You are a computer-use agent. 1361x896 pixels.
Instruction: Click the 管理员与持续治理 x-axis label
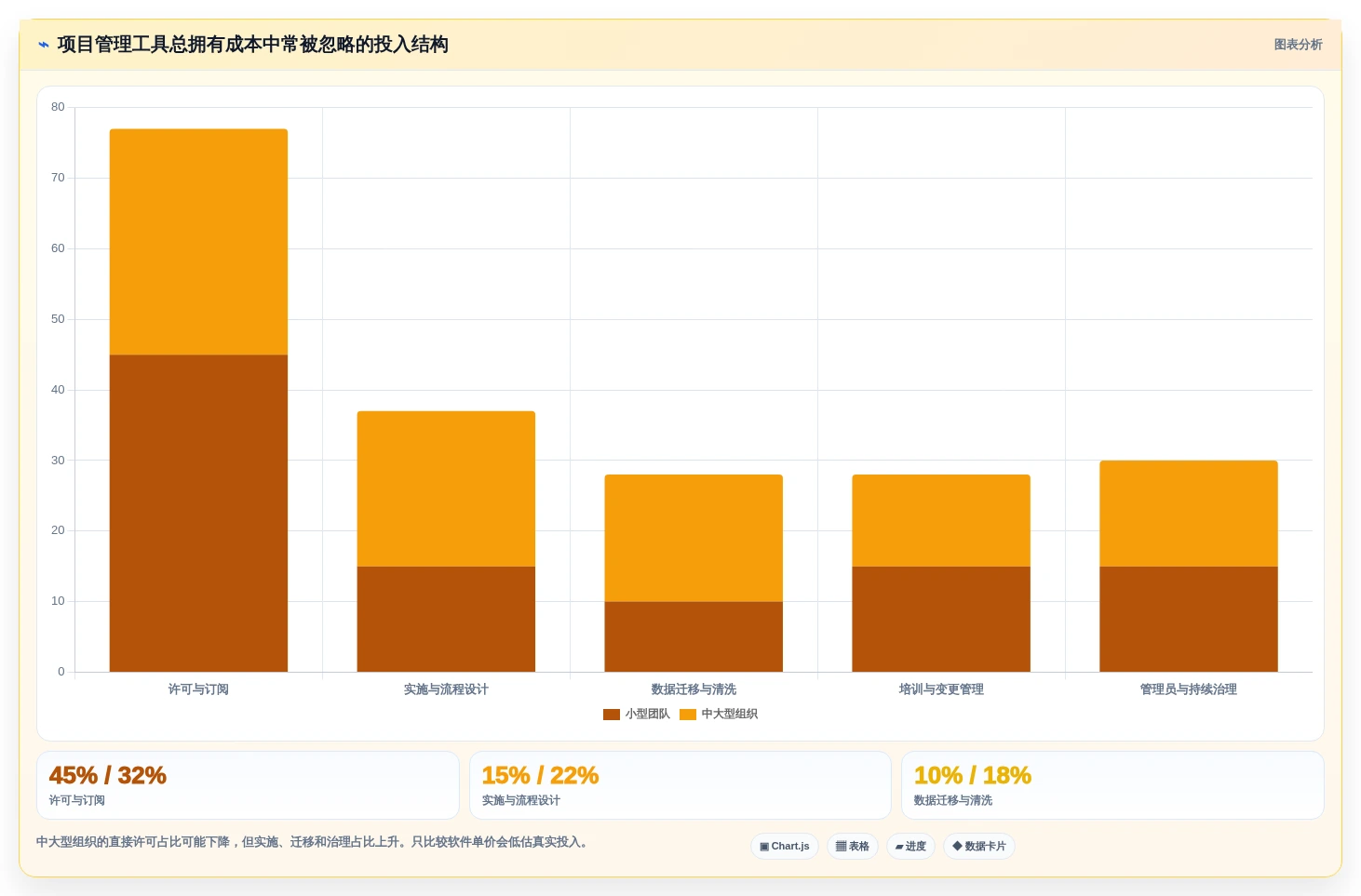click(1189, 689)
